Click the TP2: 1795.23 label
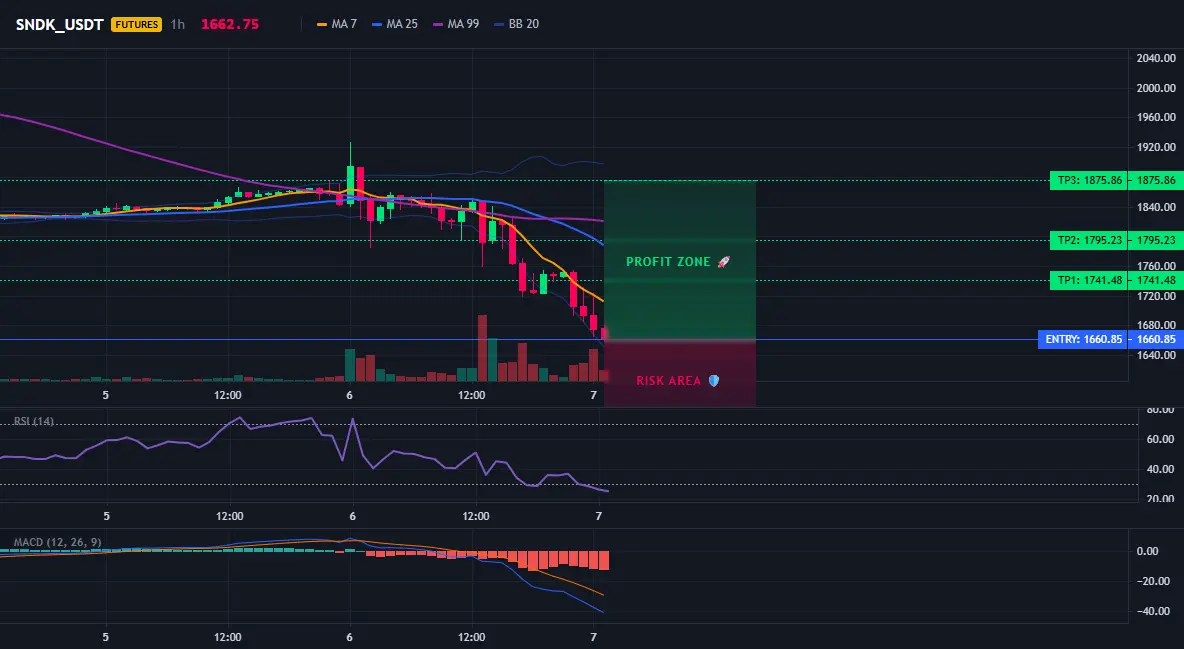Image resolution: width=1184 pixels, height=649 pixels. point(1088,240)
